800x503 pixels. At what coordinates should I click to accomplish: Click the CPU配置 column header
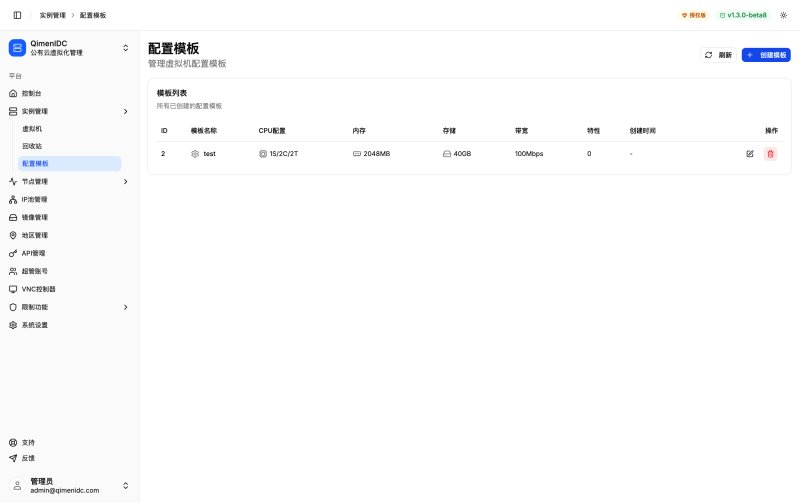[272, 131]
